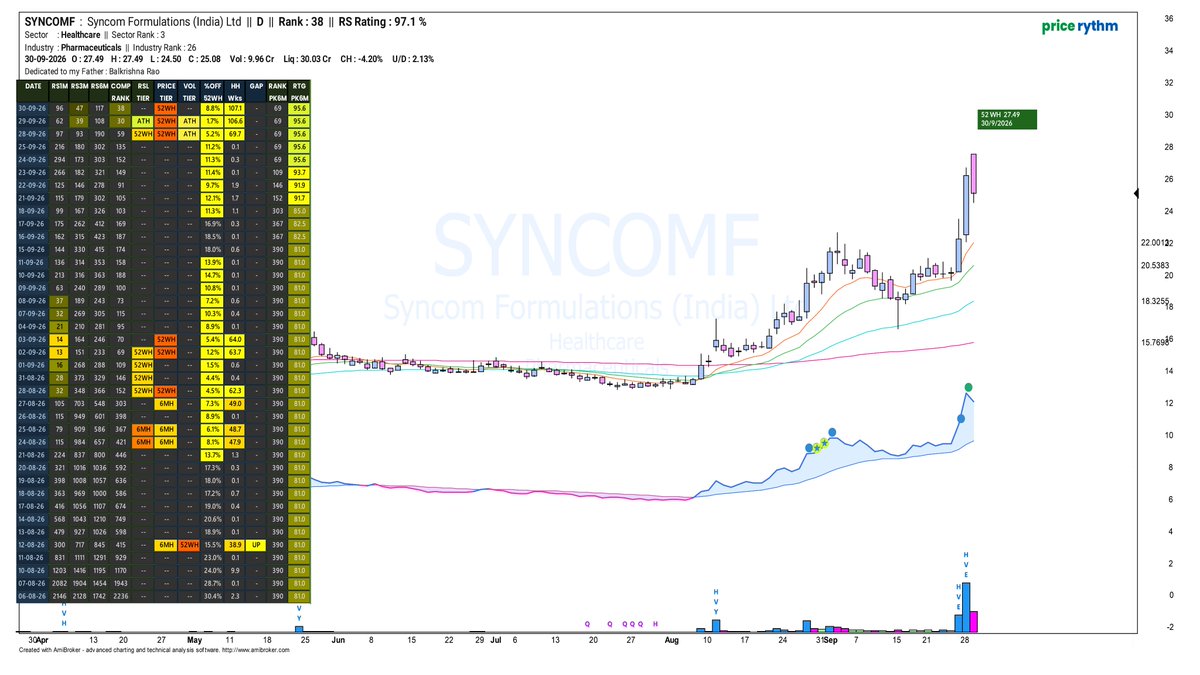Click the 18.3255 moving average value label
The image size is (1200, 675).
[1156, 301]
